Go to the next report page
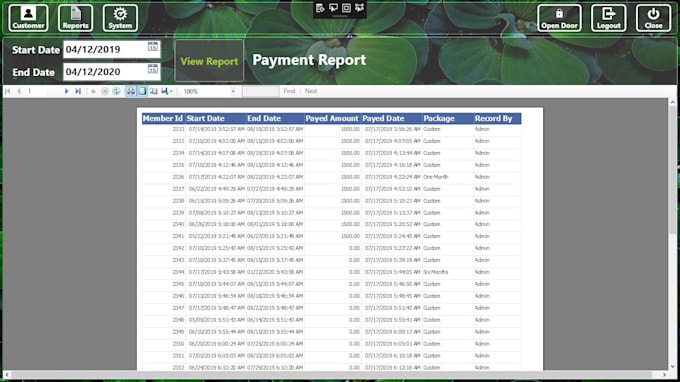 [66, 91]
